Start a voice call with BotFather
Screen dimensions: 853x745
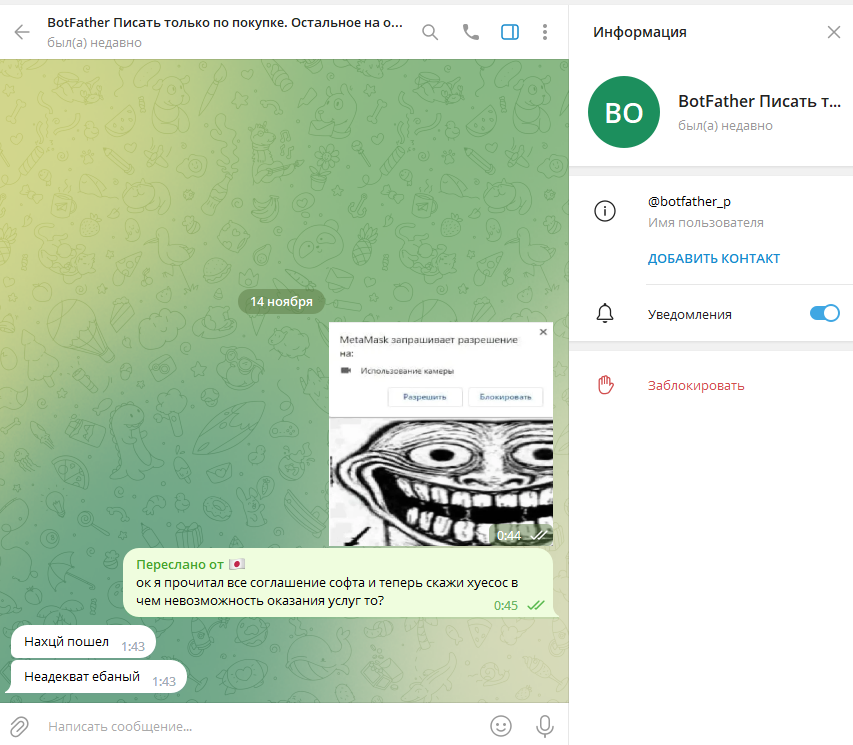(x=471, y=32)
